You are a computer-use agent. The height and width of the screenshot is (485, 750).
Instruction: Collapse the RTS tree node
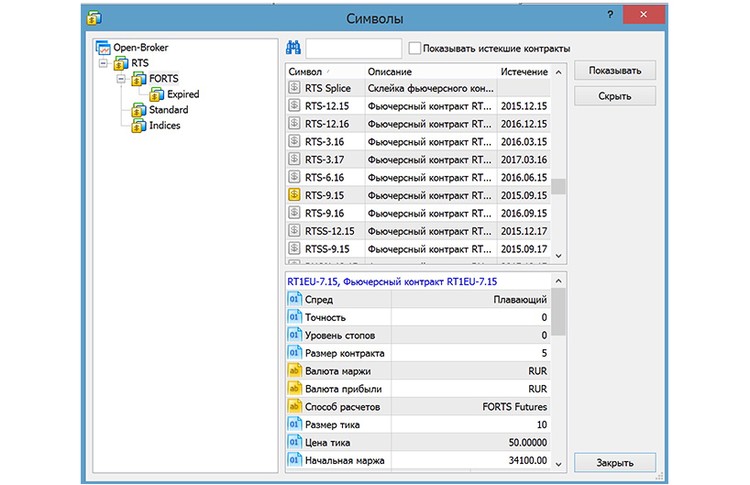coord(103,63)
